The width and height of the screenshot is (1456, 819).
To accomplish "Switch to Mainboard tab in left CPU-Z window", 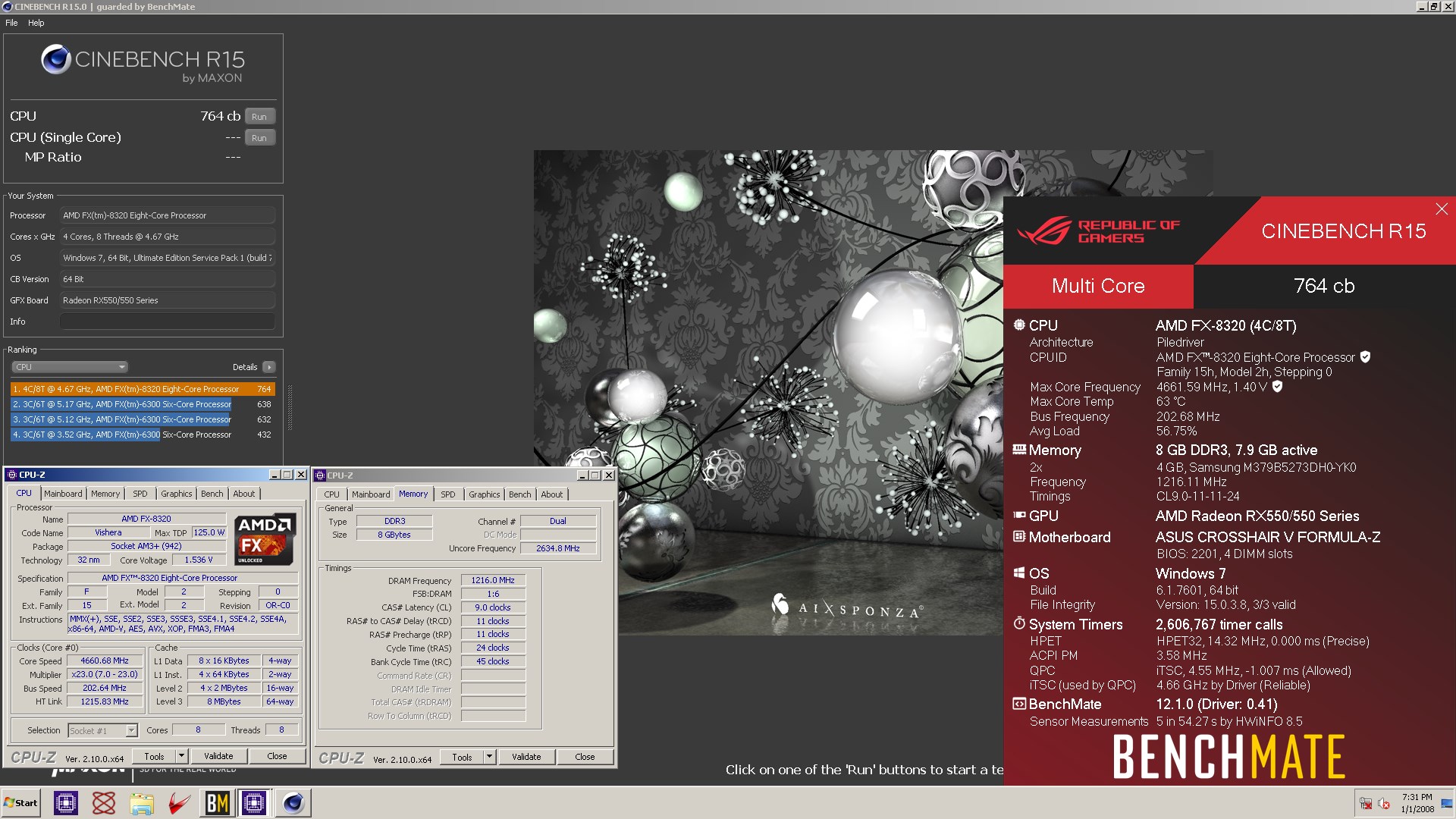I will point(63,494).
